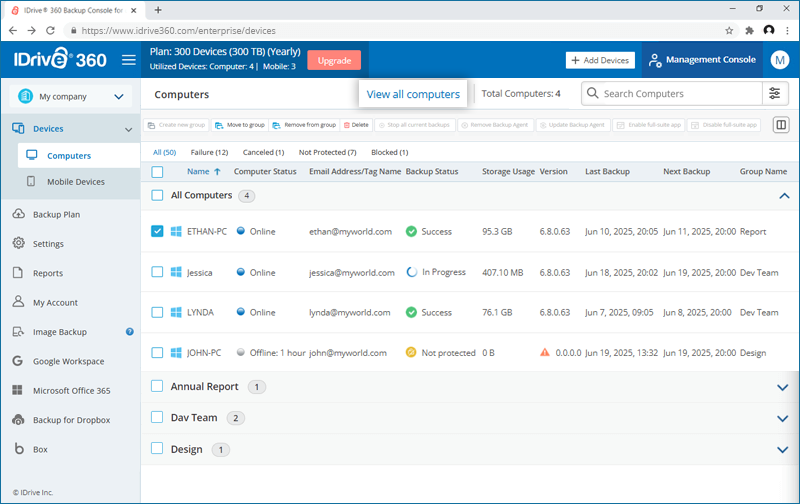Check the All Computers group checkbox
This screenshot has height=504, width=800.
[x=157, y=195]
